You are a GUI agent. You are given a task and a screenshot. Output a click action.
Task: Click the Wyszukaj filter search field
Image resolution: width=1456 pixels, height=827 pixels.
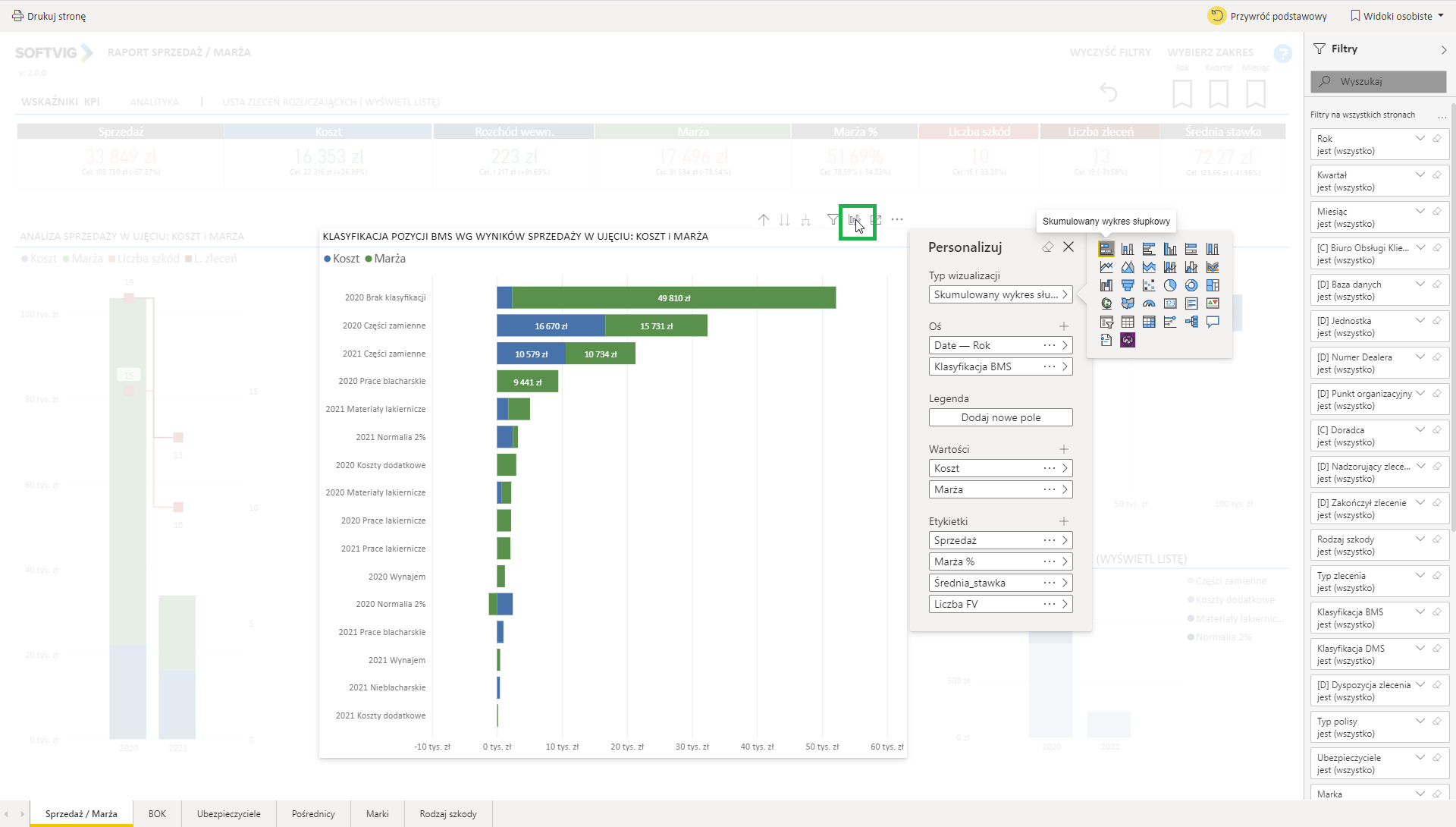pos(1378,81)
